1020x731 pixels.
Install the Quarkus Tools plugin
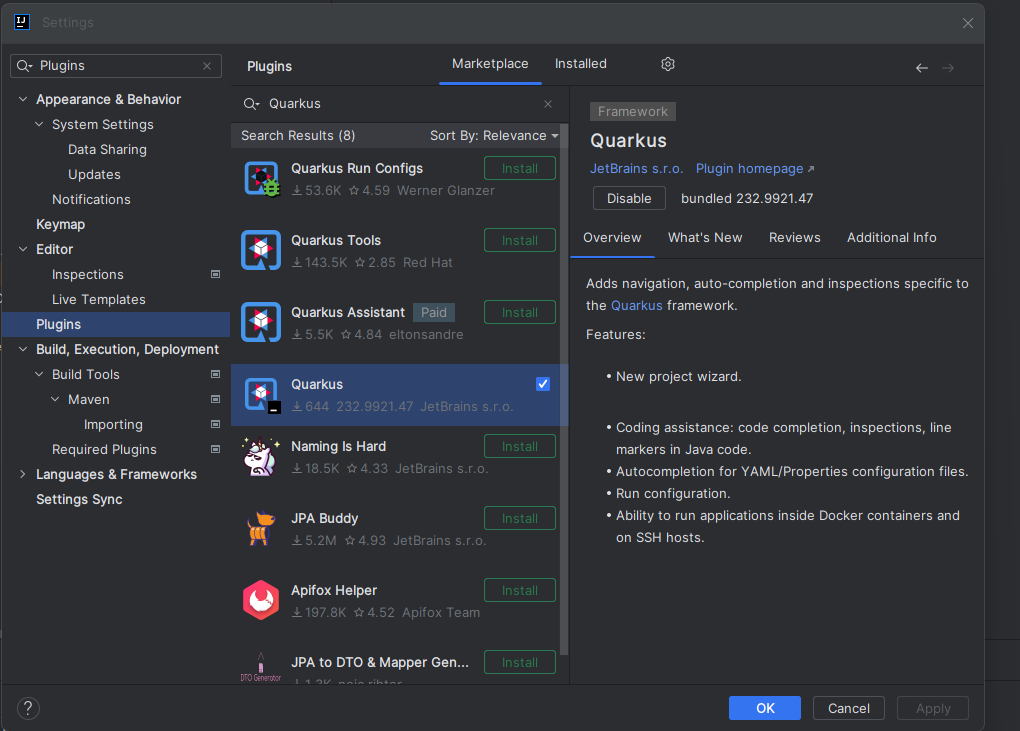point(520,241)
